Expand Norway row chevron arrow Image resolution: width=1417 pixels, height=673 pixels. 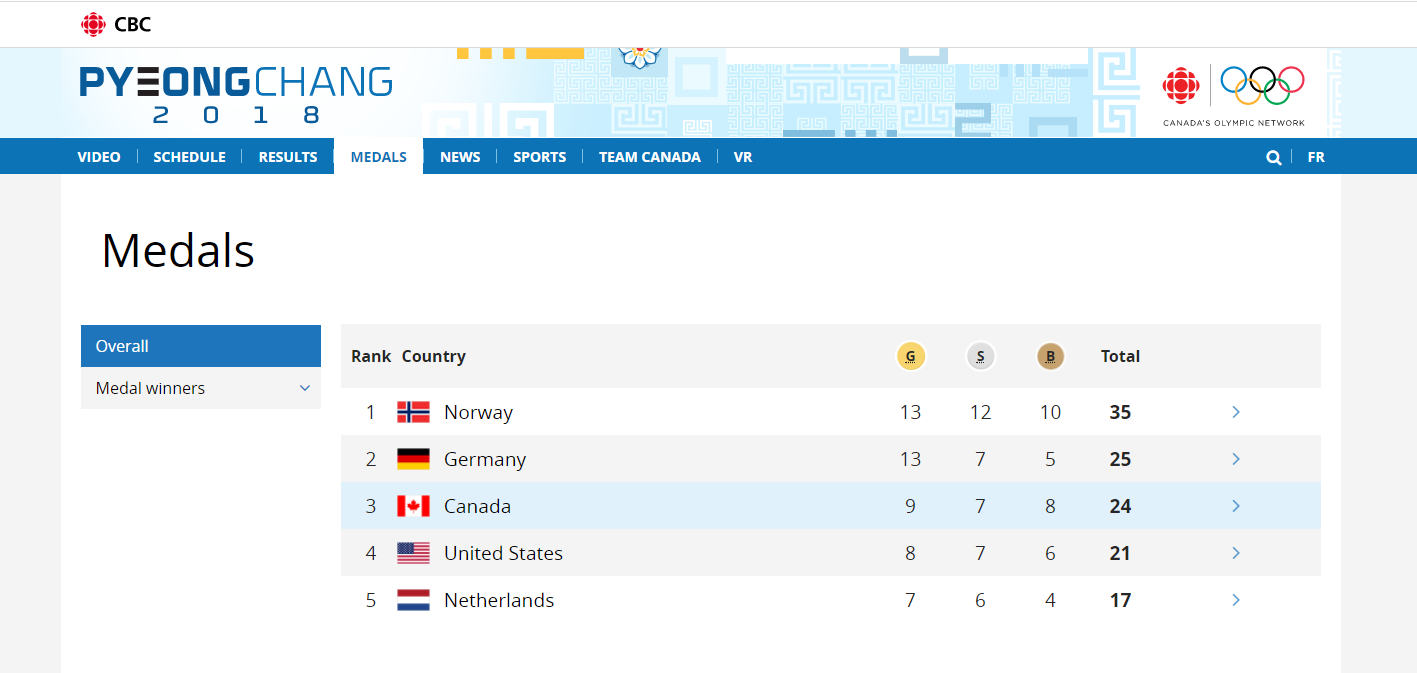click(x=1236, y=412)
